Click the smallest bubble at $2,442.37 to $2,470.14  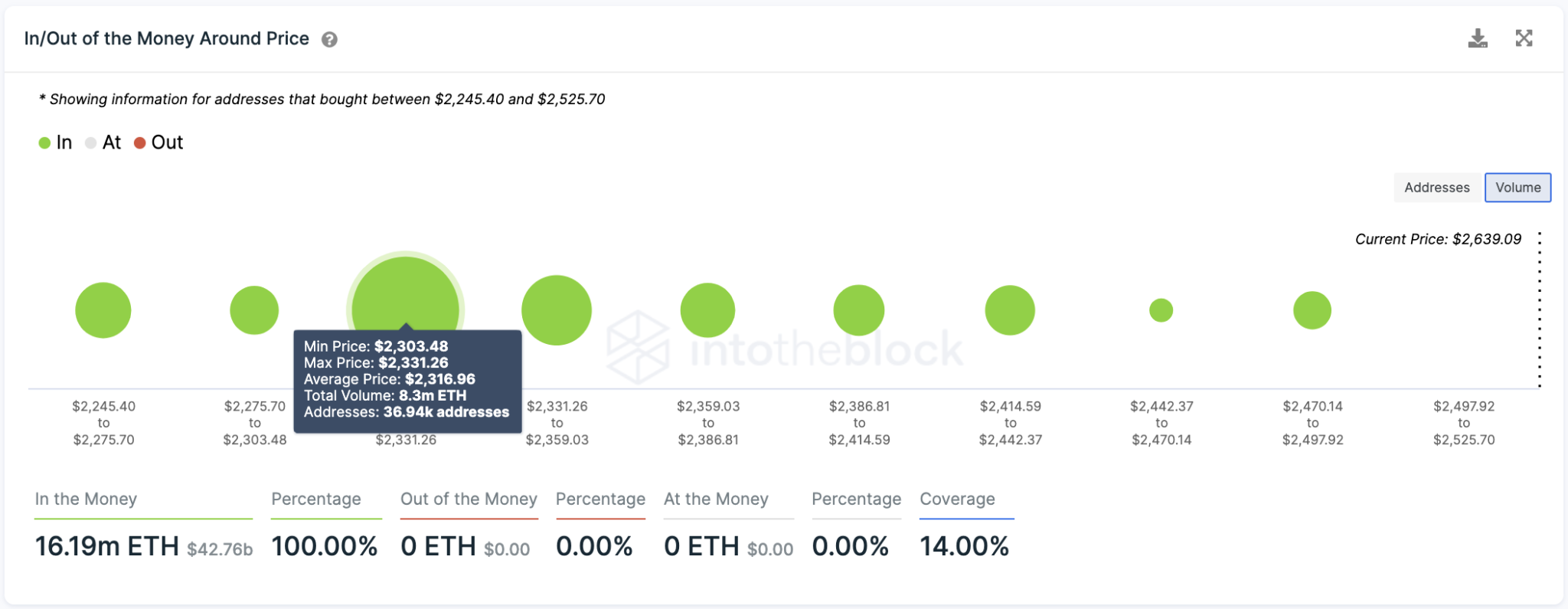(1161, 310)
